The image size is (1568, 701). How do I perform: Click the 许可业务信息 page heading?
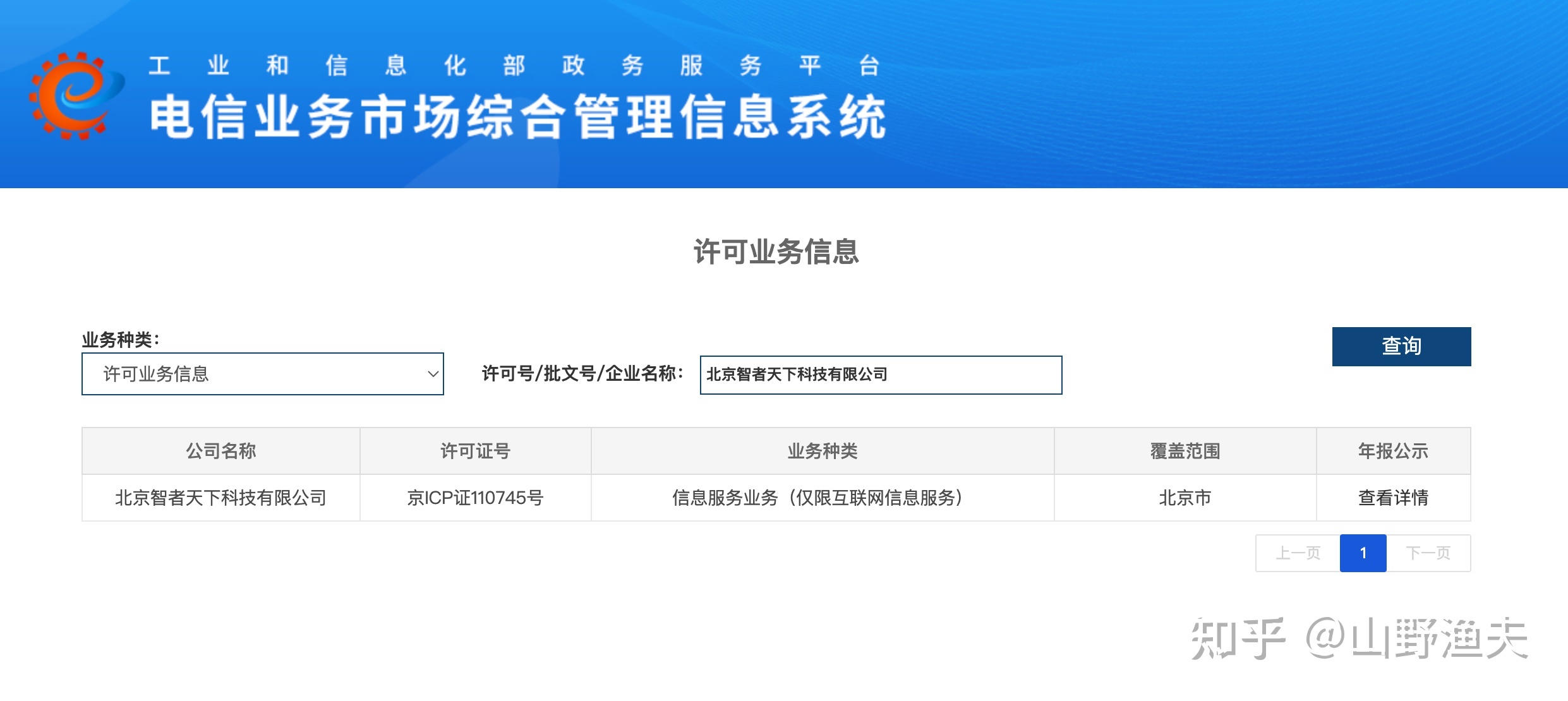coord(776,251)
